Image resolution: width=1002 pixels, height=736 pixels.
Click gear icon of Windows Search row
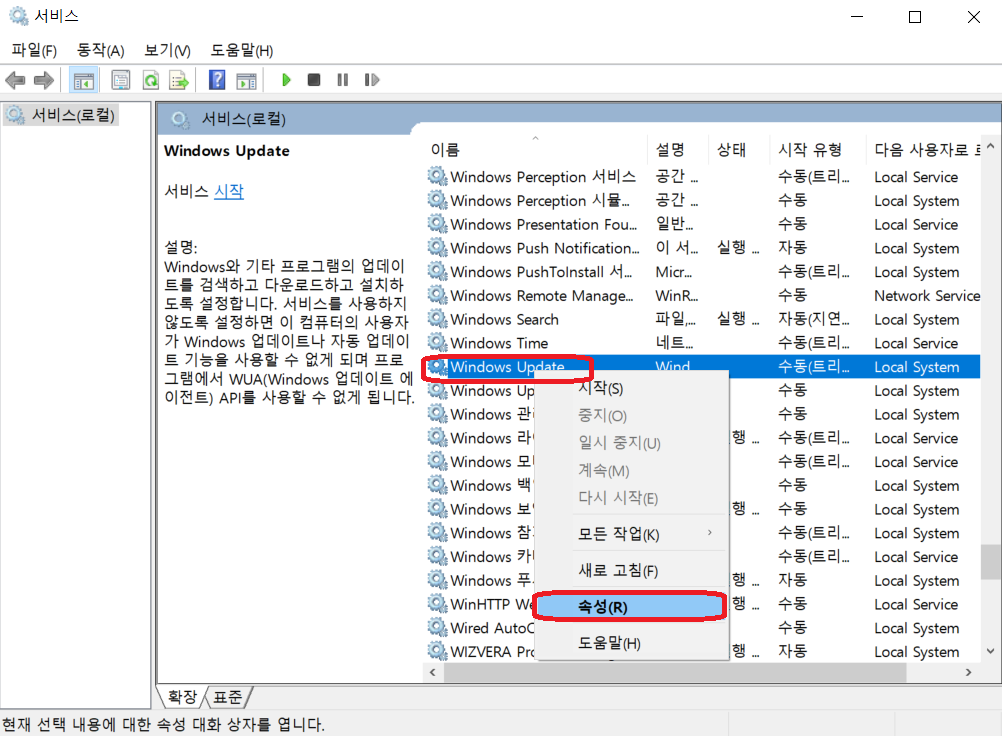[438, 319]
